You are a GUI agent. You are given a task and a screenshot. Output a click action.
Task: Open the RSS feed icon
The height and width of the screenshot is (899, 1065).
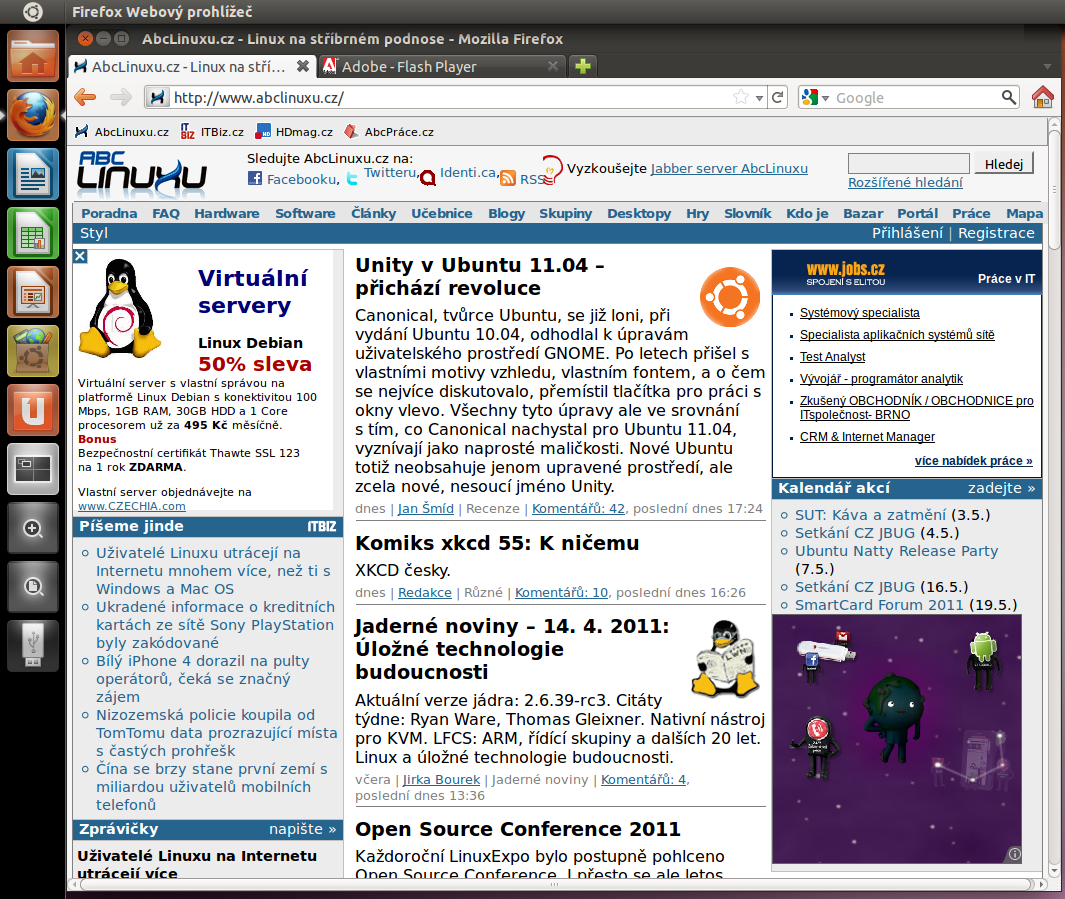point(508,179)
